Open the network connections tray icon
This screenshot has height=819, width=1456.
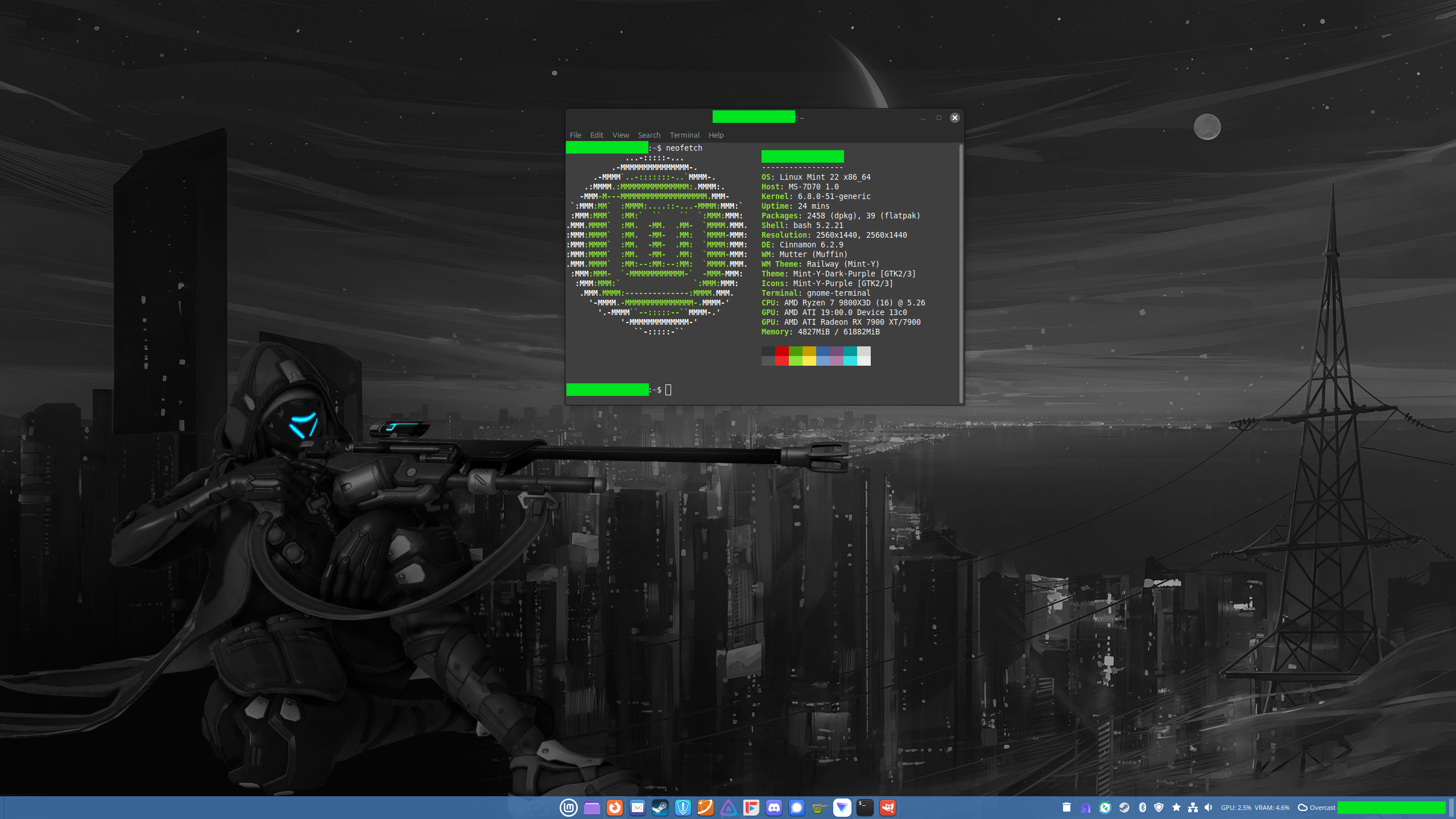[x=1193, y=808]
